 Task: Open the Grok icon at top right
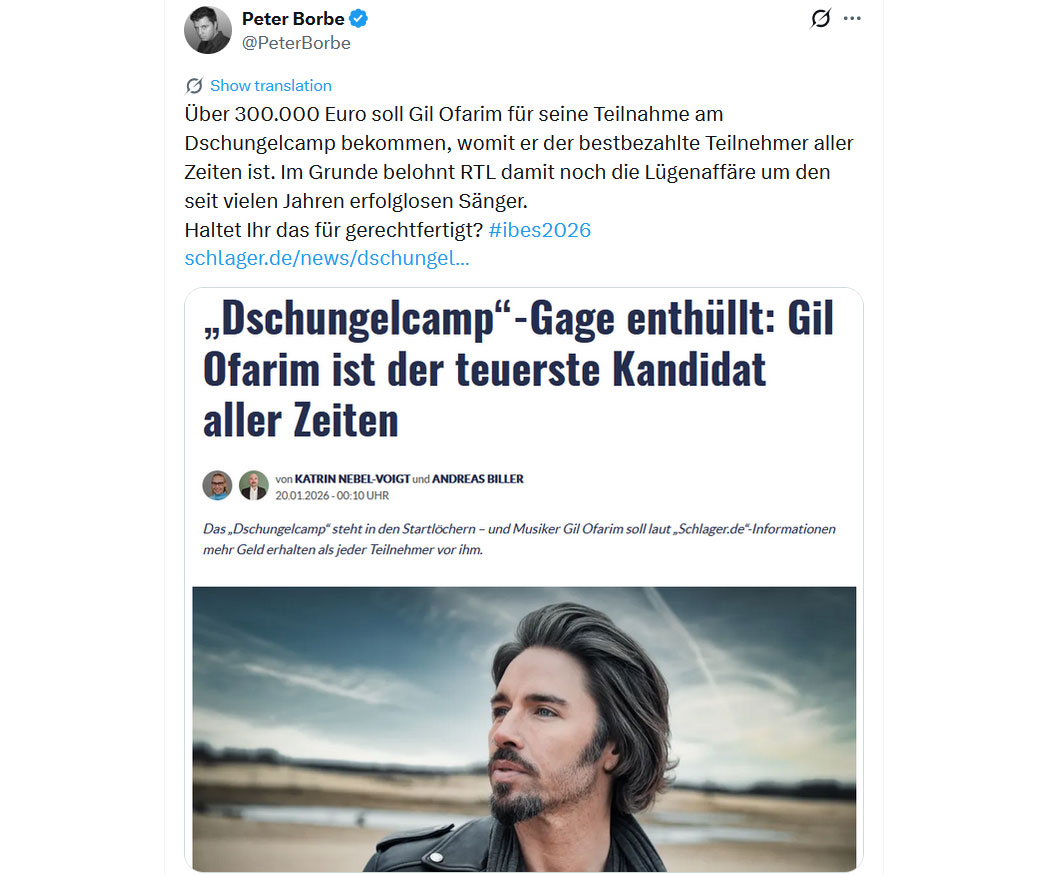(x=820, y=18)
